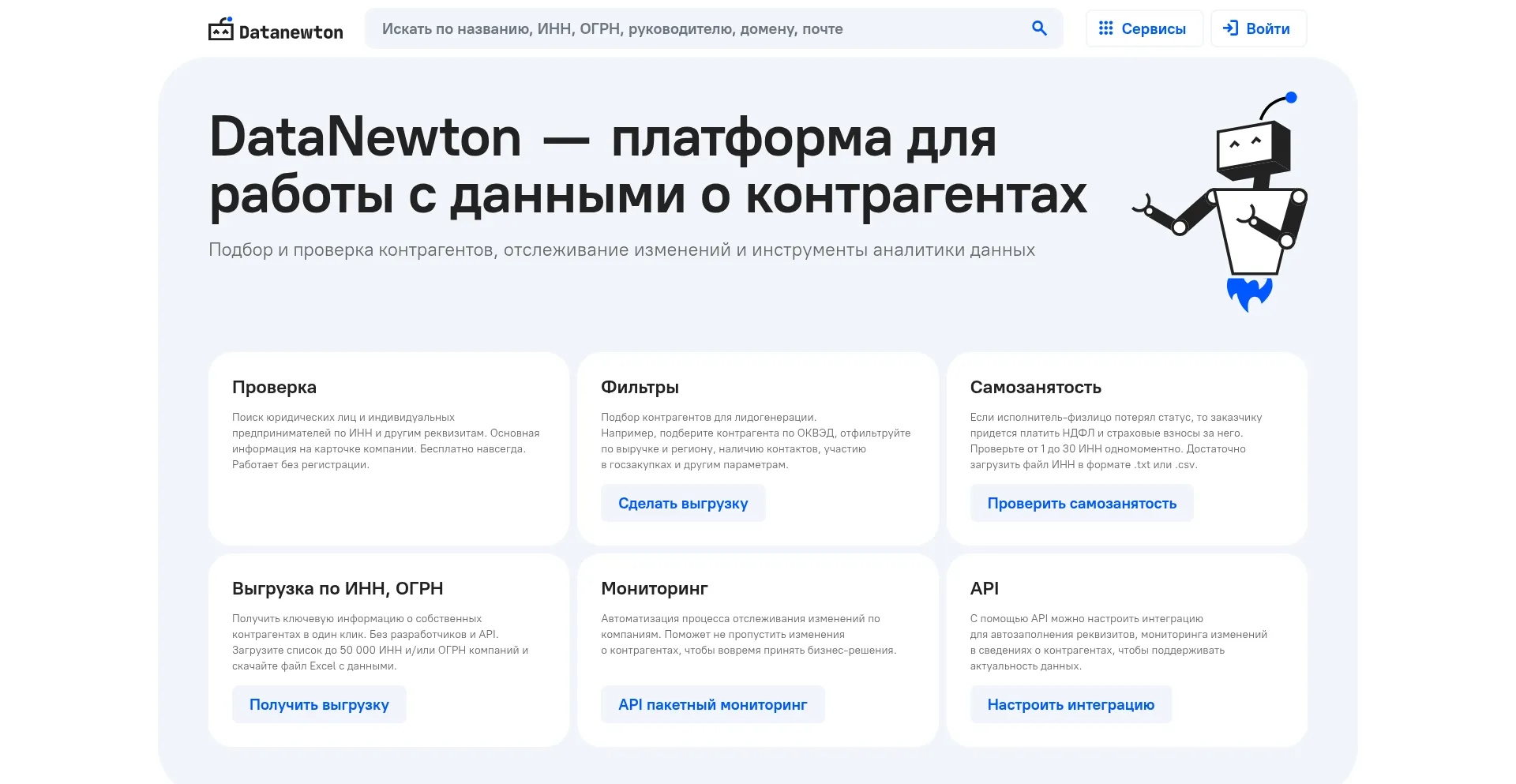
Task: Select the Настроить интеграцию button
Action: click(x=1070, y=704)
